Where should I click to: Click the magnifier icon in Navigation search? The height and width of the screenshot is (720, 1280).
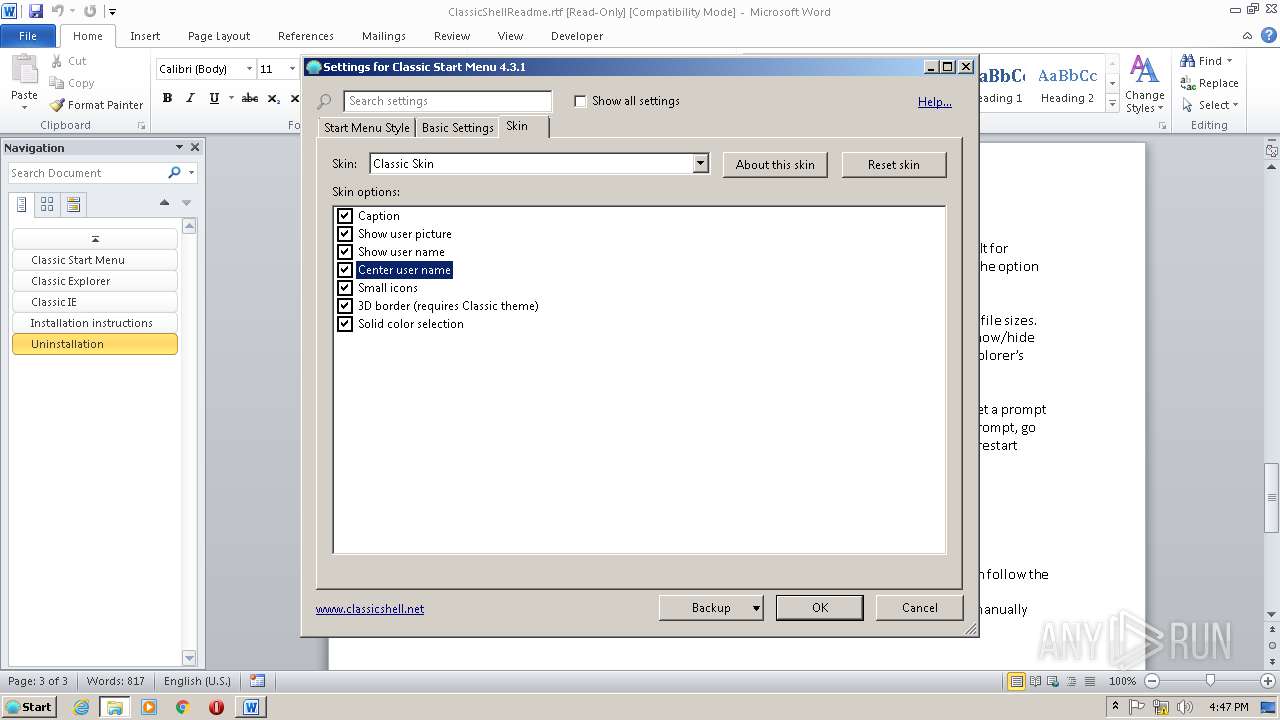(175, 173)
